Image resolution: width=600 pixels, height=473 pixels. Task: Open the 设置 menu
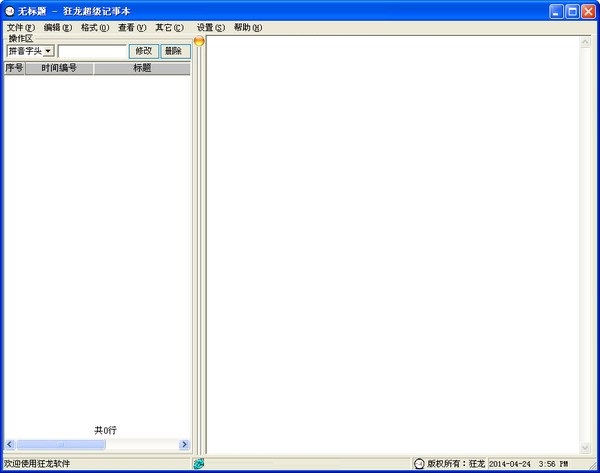(x=211, y=28)
